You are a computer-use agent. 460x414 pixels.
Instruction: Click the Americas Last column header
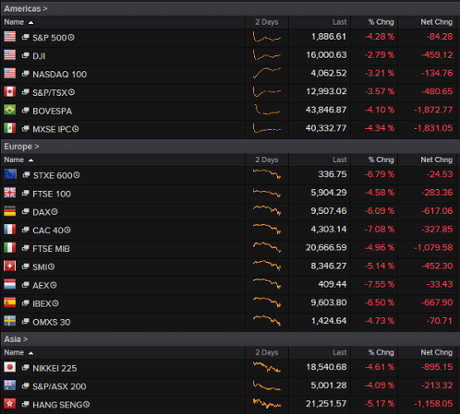(339, 22)
